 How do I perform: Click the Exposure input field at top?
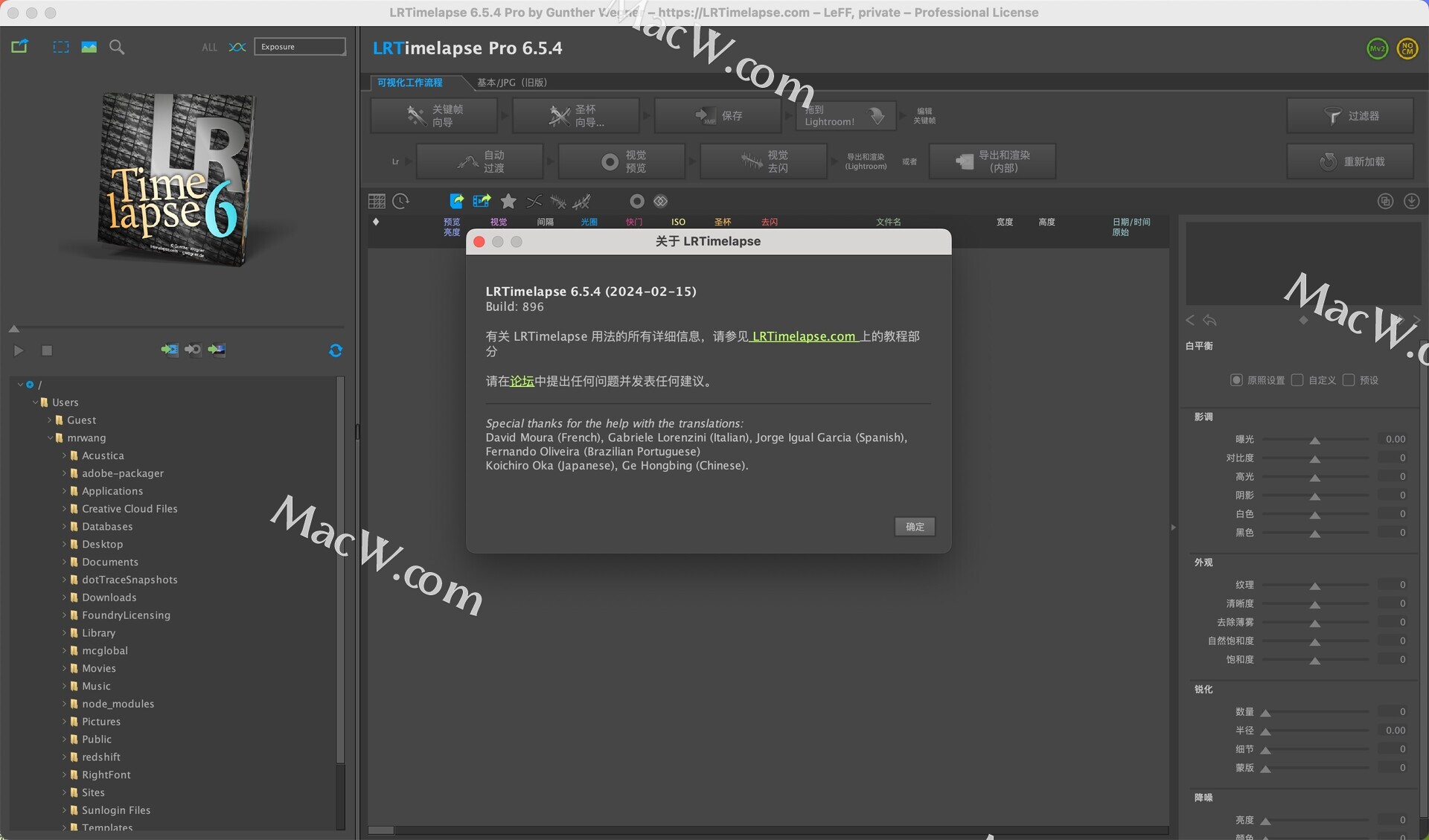(x=300, y=47)
